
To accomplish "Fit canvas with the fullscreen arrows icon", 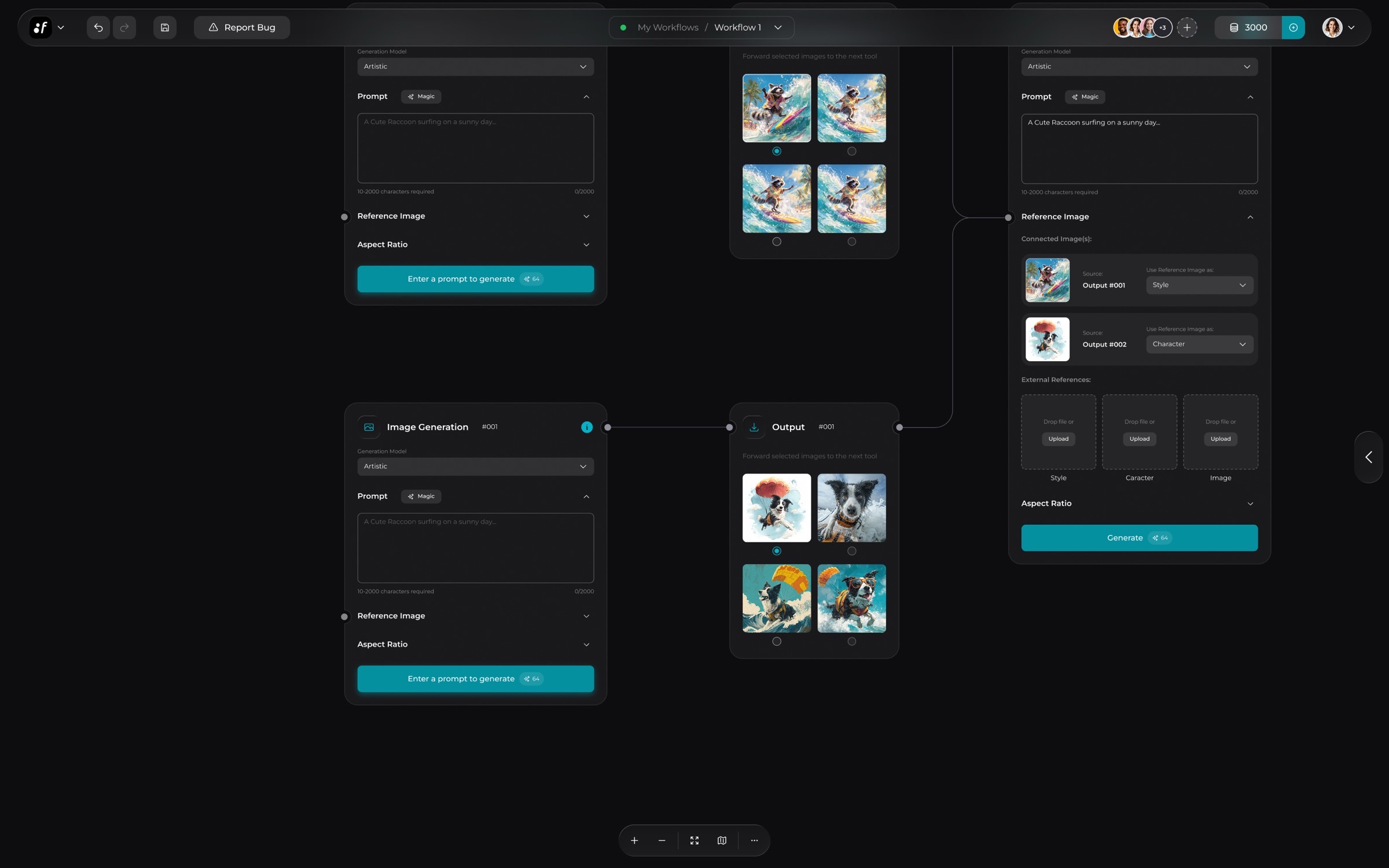I will [694, 840].
